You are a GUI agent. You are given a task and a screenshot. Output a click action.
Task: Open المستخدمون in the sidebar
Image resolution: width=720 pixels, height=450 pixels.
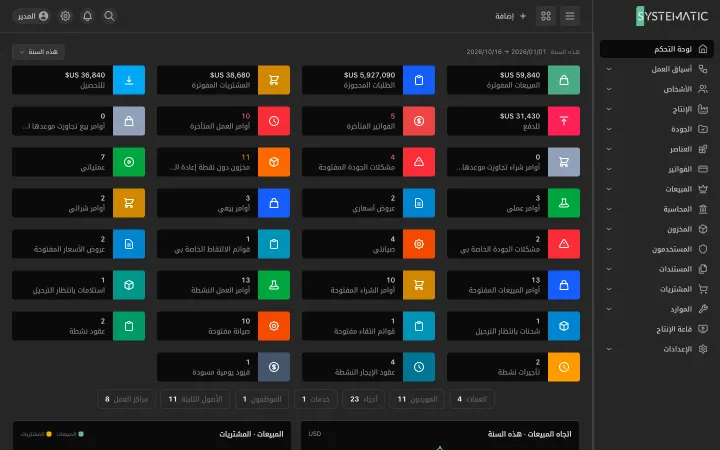coord(657,249)
